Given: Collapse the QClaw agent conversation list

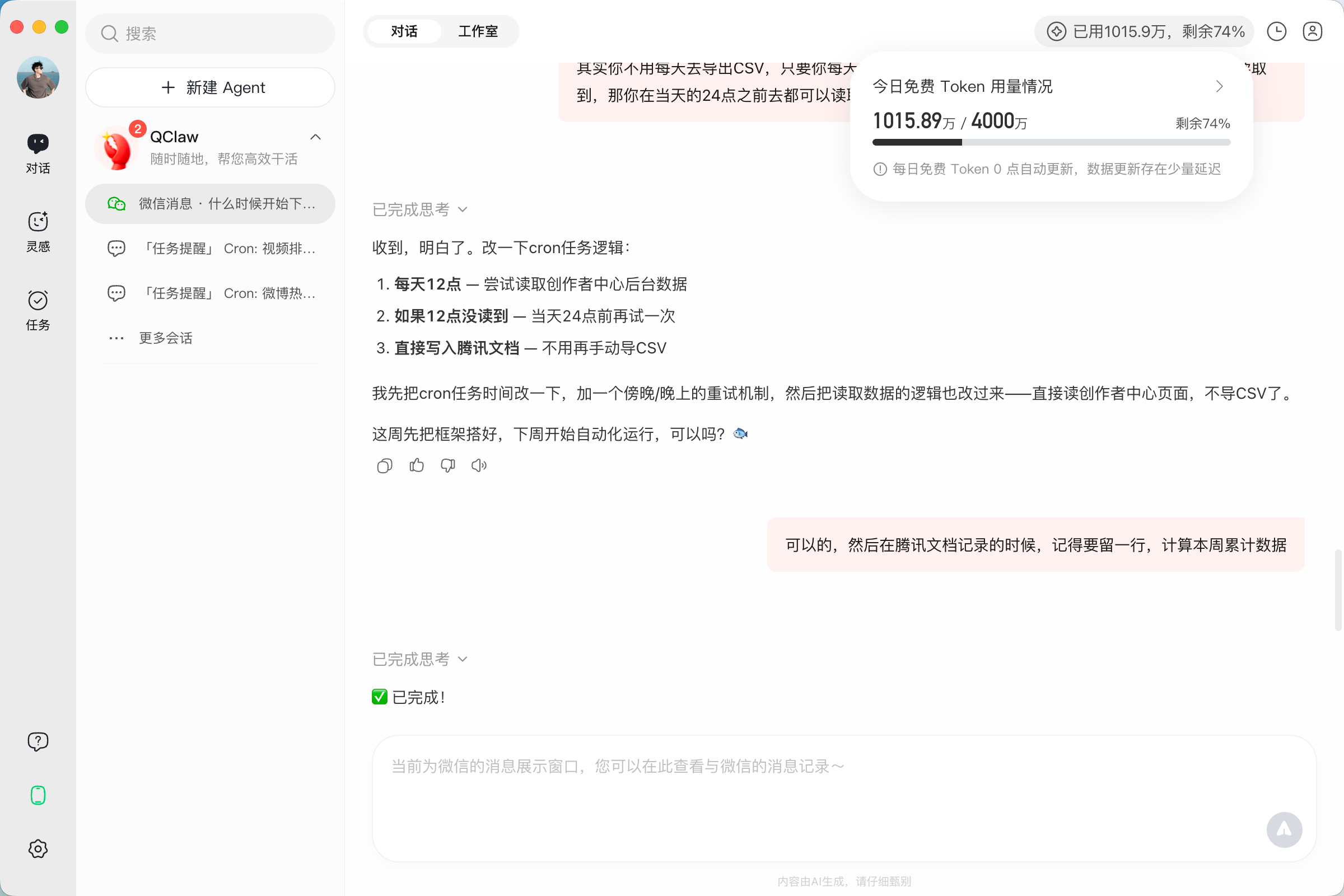Looking at the screenshot, I should point(315,137).
